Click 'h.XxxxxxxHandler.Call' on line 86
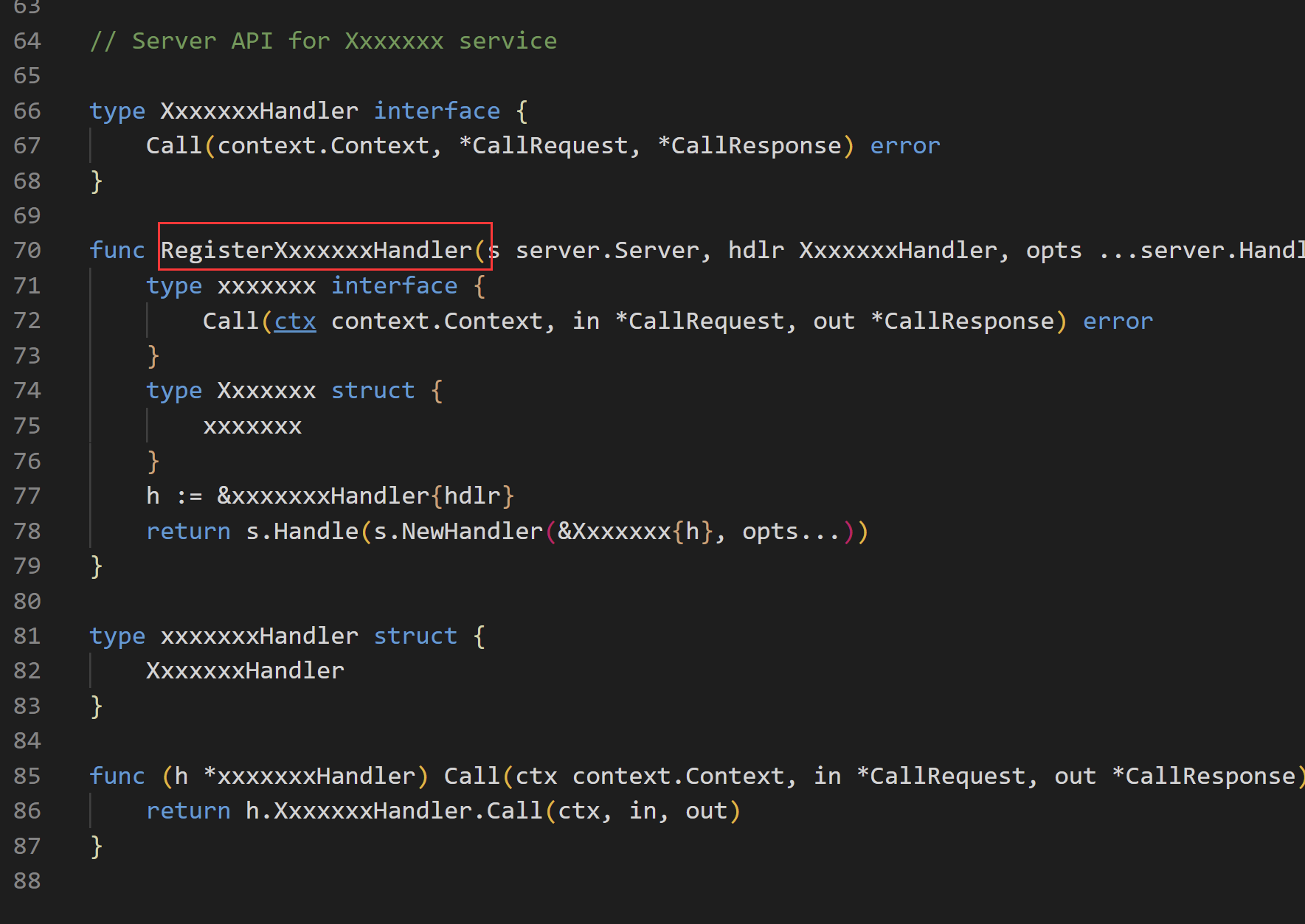The image size is (1305, 924). (x=394, y=810)
